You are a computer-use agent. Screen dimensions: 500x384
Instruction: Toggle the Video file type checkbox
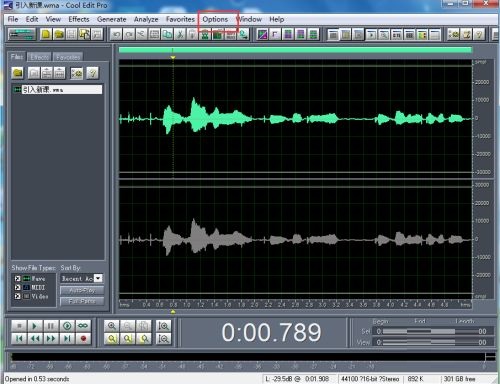click(x=18, y=296)
